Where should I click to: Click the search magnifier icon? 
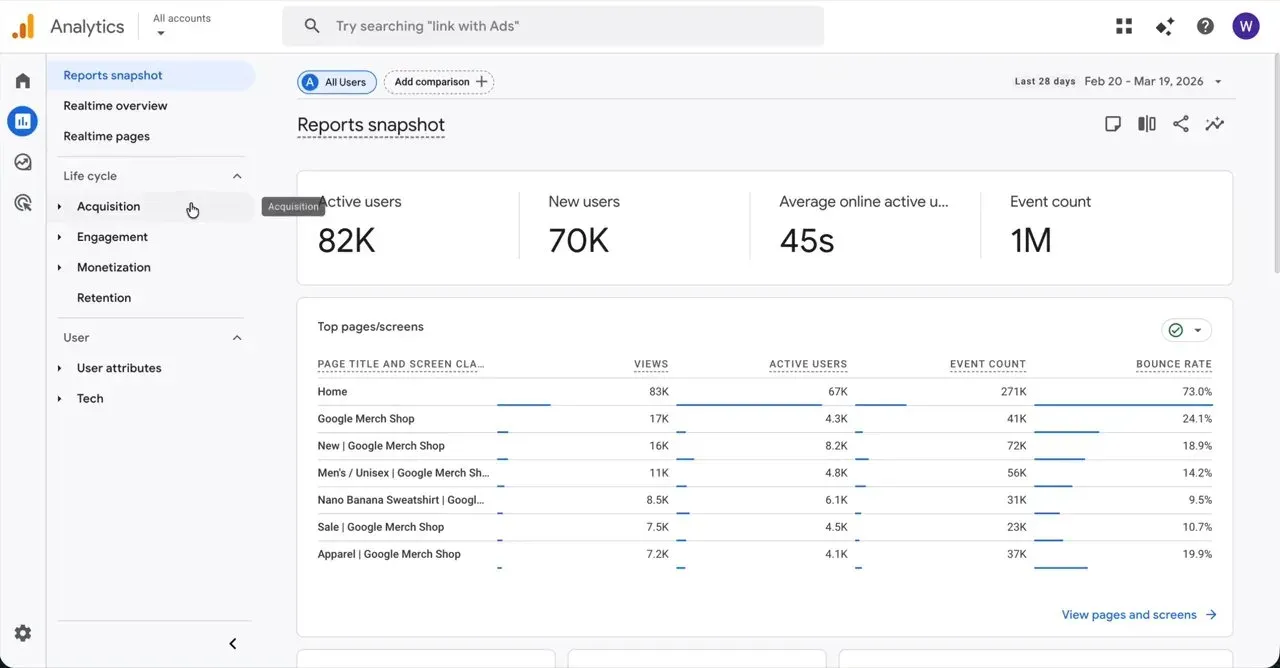click(x=312, y=26)
